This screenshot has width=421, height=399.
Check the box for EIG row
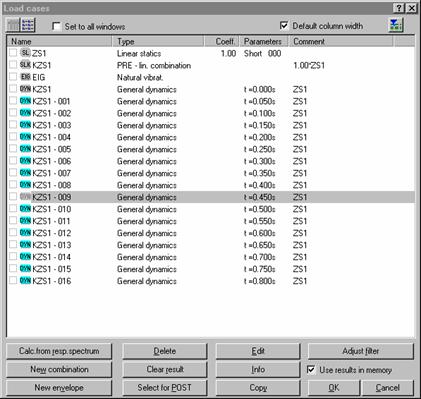click(13, 77)
